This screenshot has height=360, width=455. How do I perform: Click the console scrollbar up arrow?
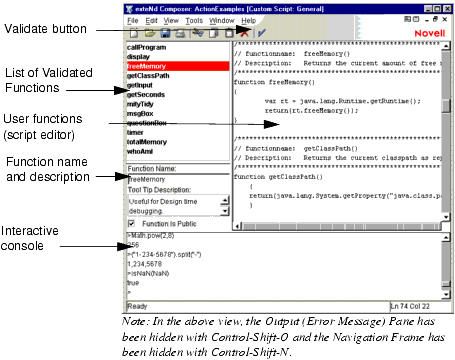click(x=446, y=237)
